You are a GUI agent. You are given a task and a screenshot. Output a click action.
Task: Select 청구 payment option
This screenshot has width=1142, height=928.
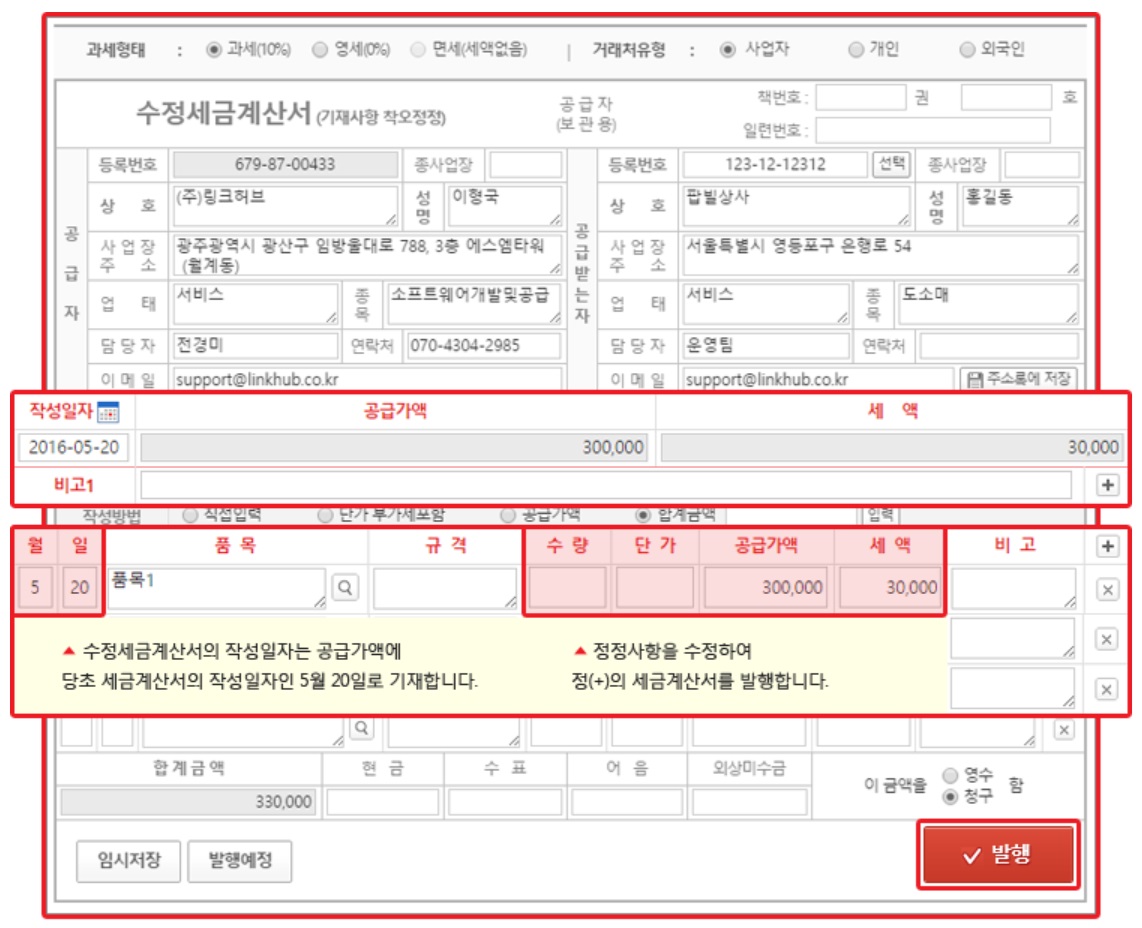coord(950,797)
